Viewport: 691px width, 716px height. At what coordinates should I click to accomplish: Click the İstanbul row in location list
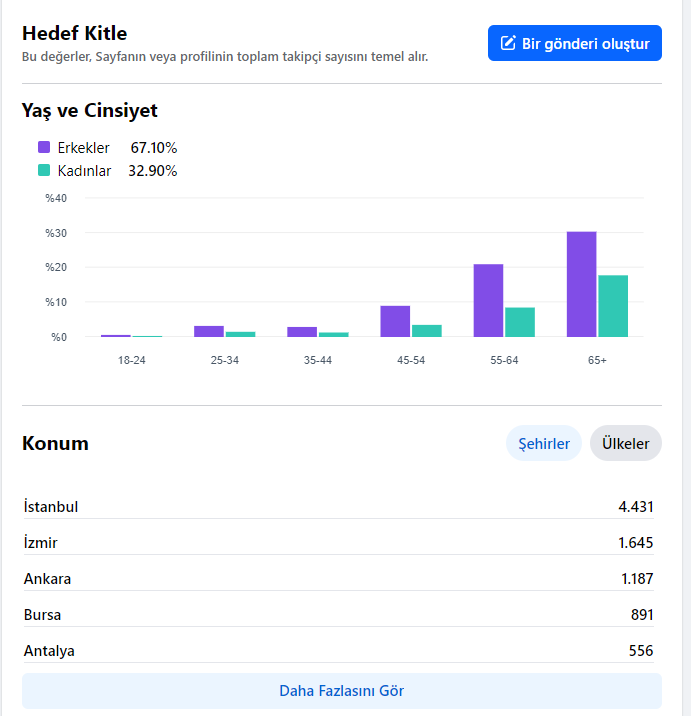pos(338,506)
